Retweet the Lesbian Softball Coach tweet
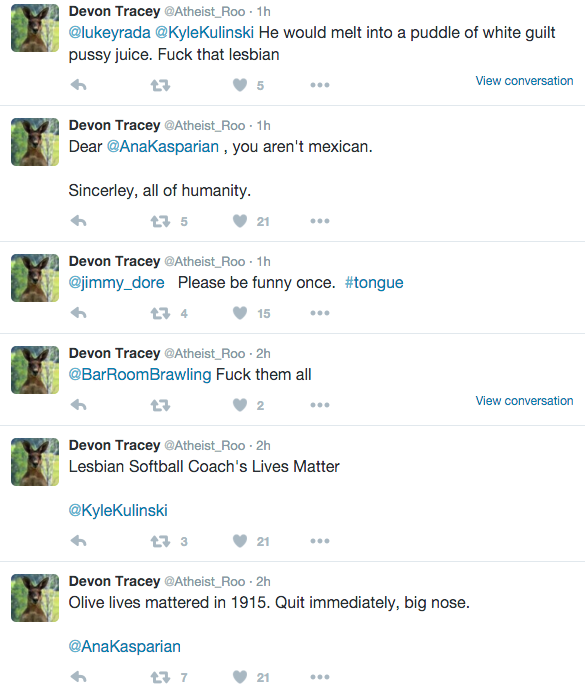 pos(160,541)
